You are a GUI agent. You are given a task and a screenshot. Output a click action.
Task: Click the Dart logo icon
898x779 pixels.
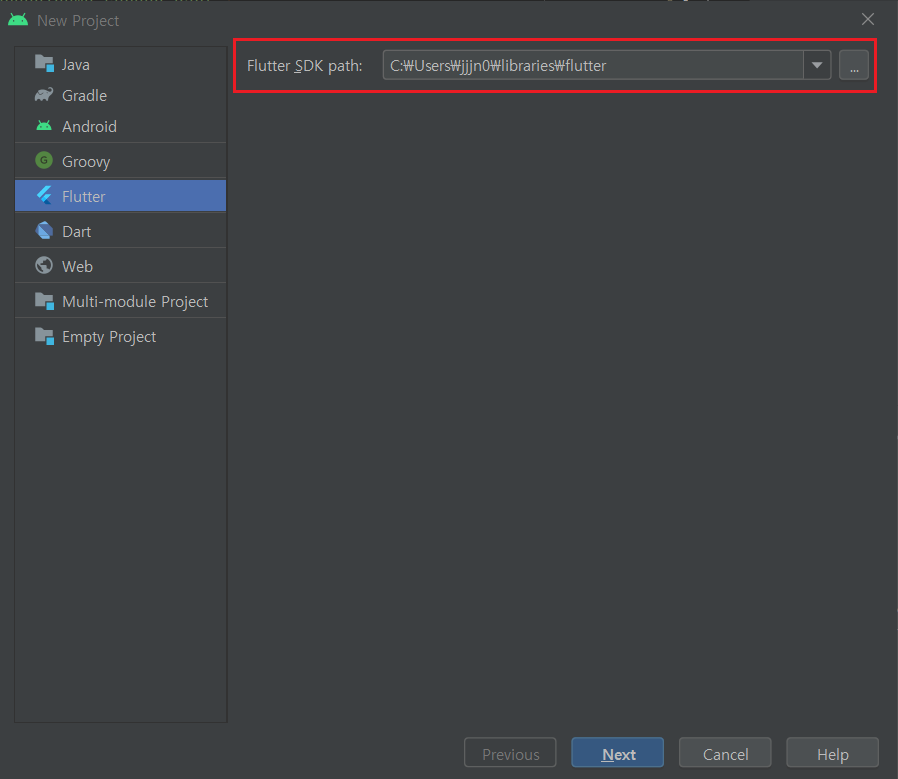click(x=44, y=231)
